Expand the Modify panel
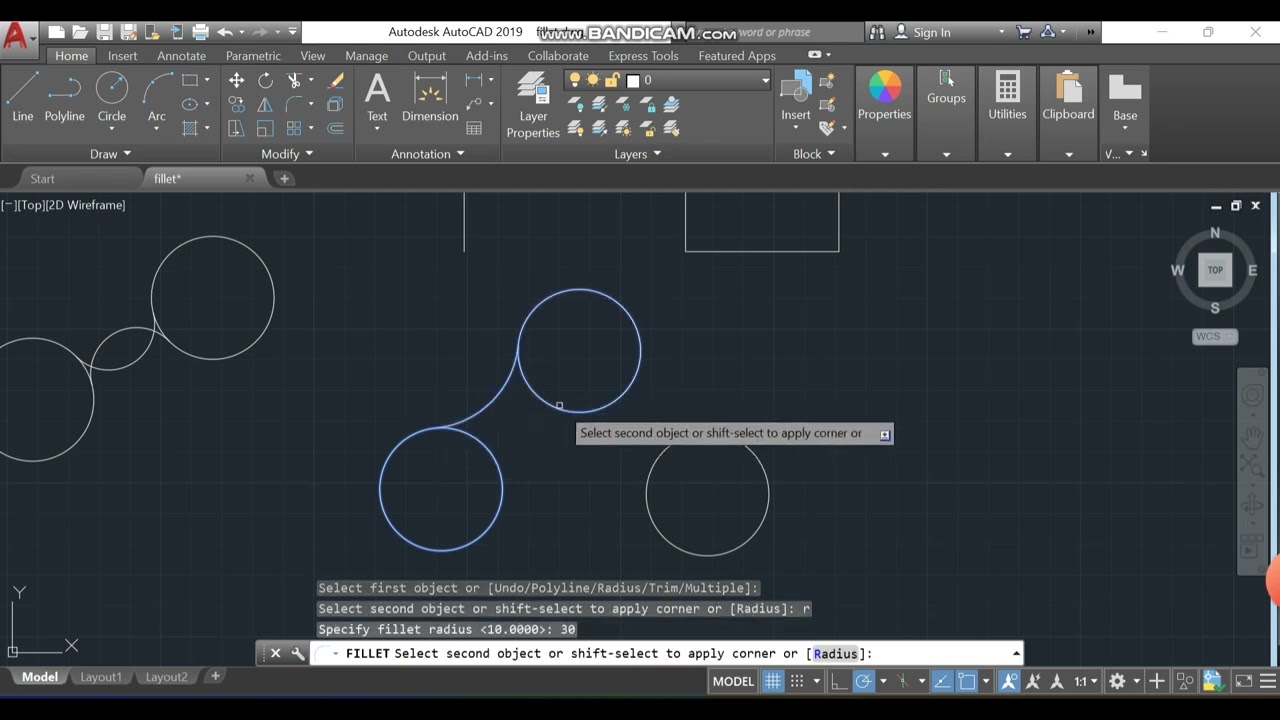1280x720 pixels. tap(288, 154)
